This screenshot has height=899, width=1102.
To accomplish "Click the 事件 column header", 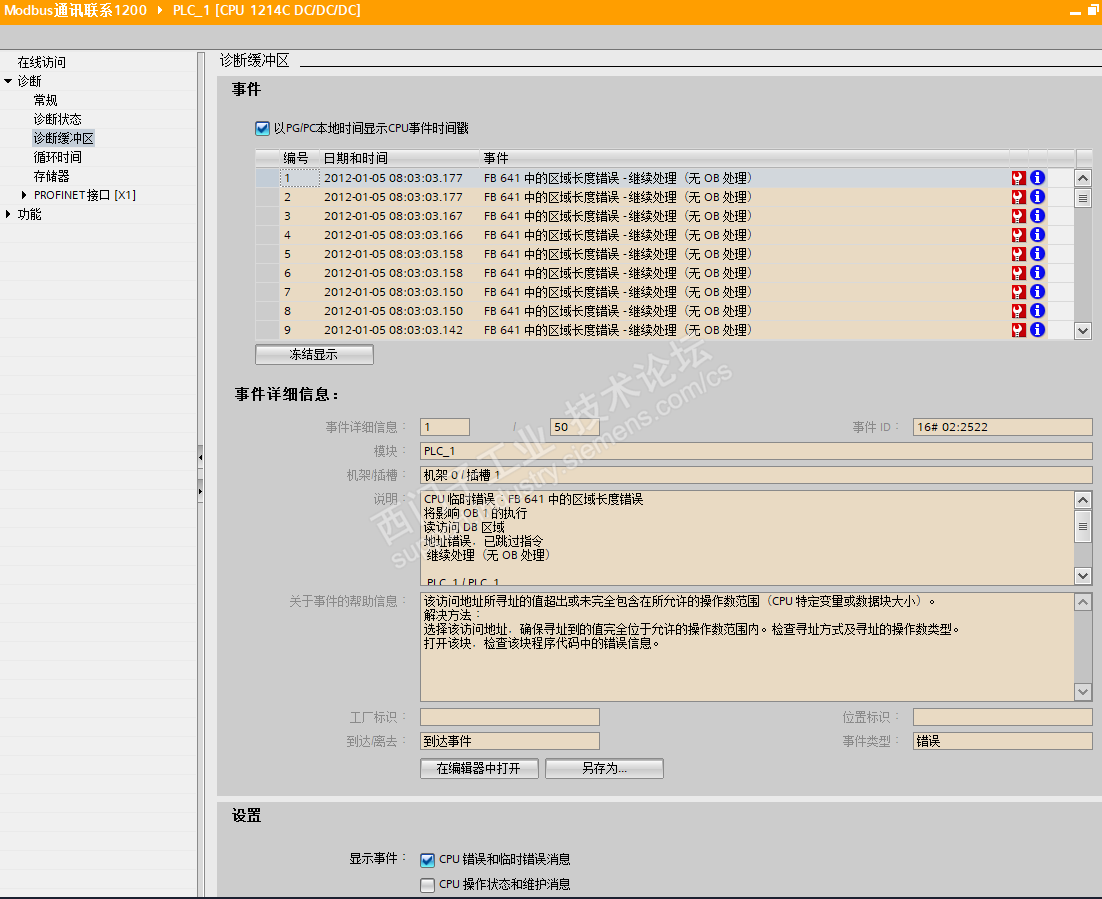I will coord(744,158).
